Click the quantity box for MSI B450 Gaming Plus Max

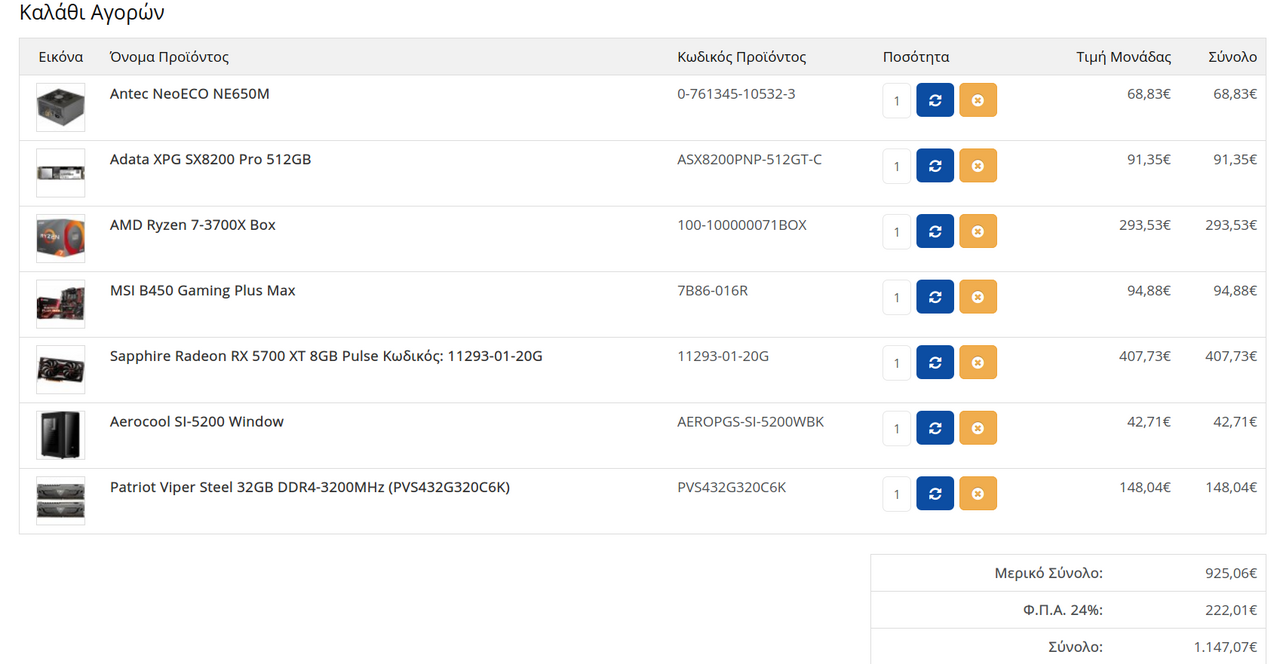coord(897,297)
